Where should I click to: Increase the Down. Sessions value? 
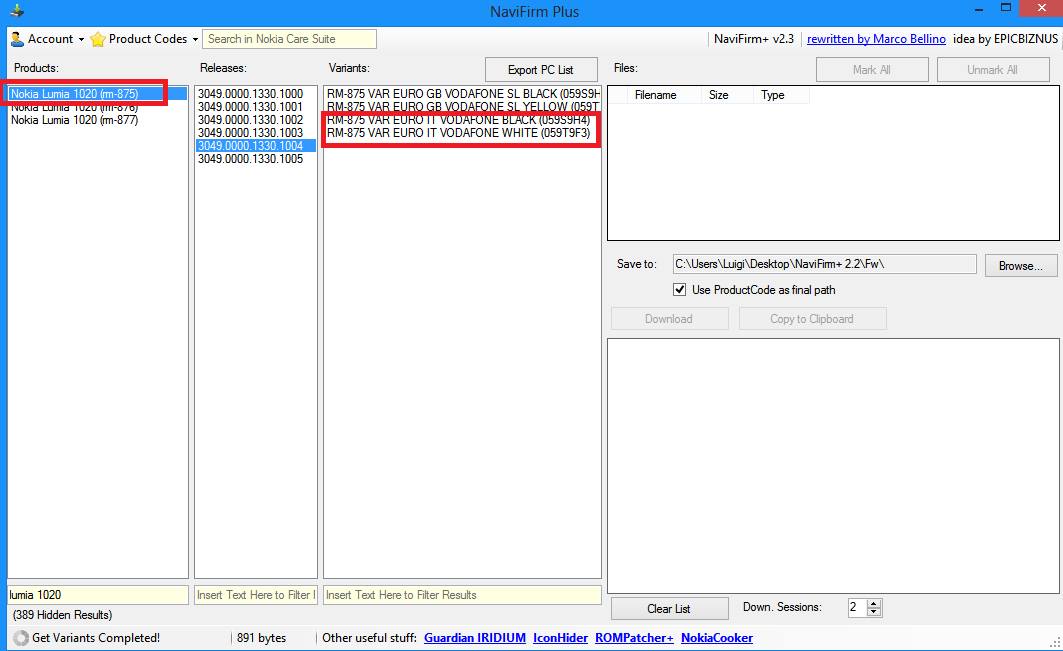click(x=874, y=604)
